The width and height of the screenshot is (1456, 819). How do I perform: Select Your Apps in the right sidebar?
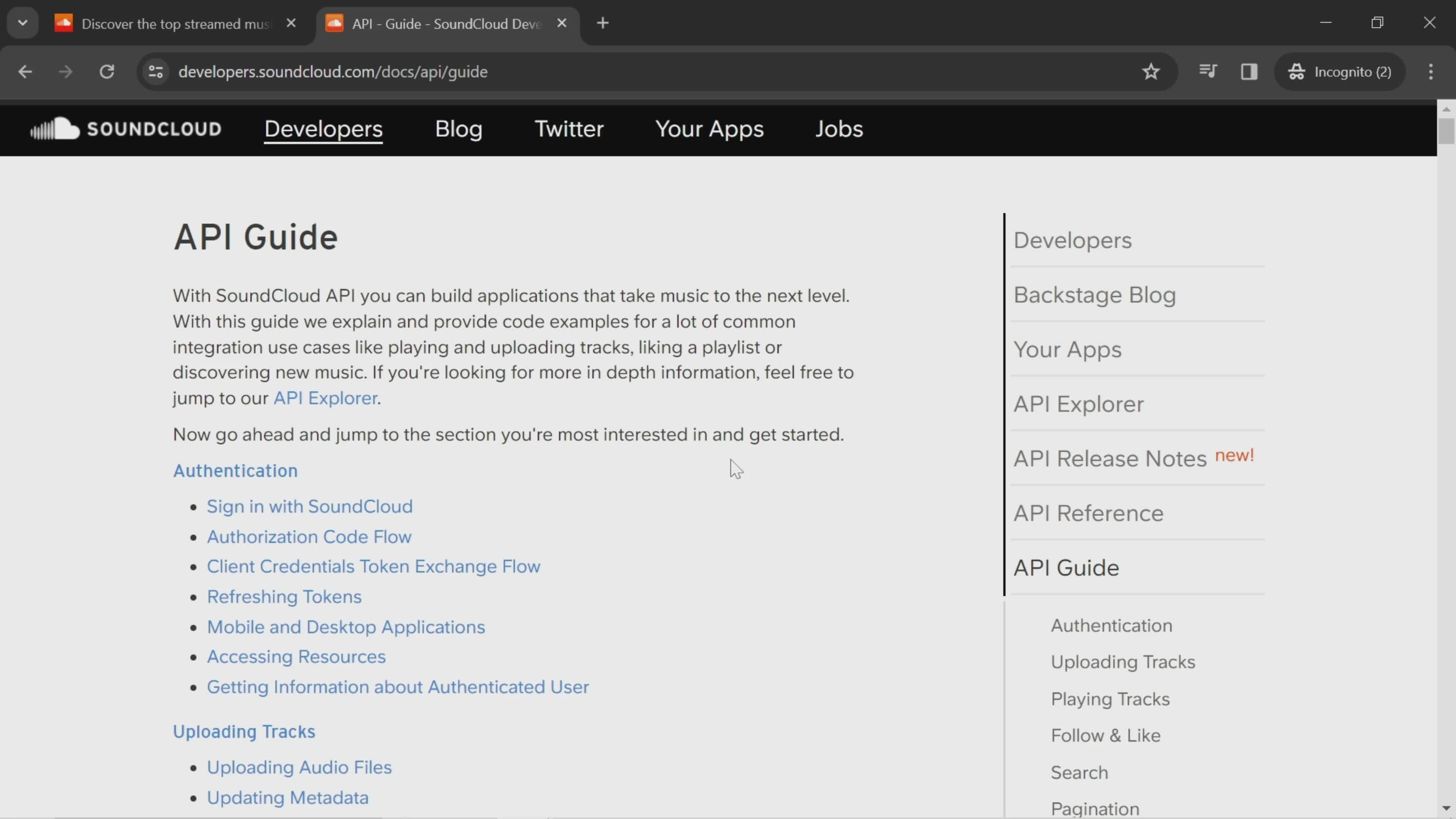1067,349
